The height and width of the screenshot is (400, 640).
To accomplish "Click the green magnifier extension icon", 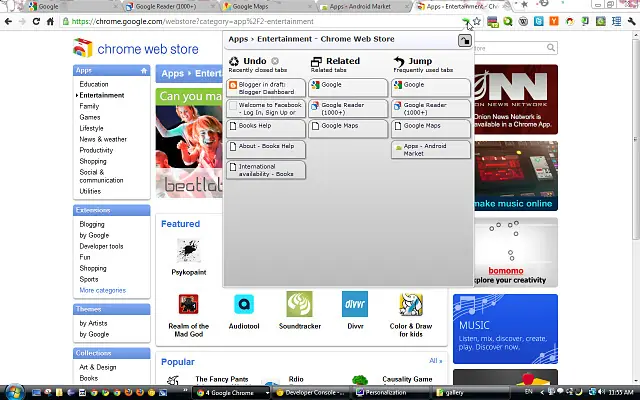I will tap(508, 21).
